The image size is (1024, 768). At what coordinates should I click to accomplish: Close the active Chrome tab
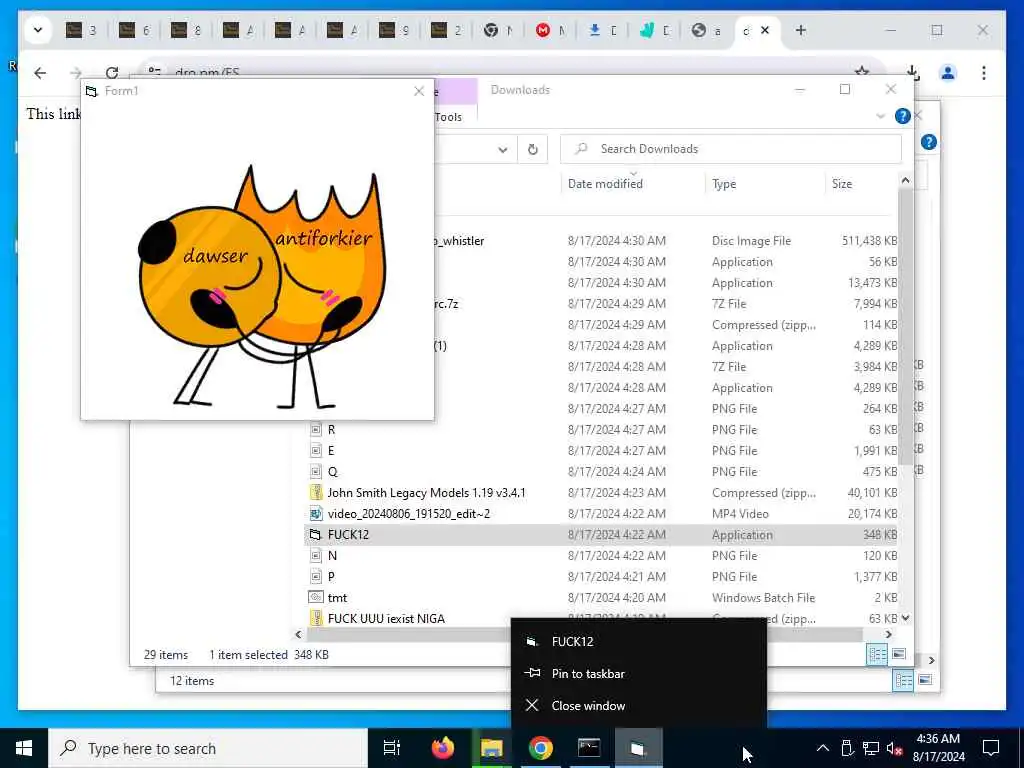(765, 30)
